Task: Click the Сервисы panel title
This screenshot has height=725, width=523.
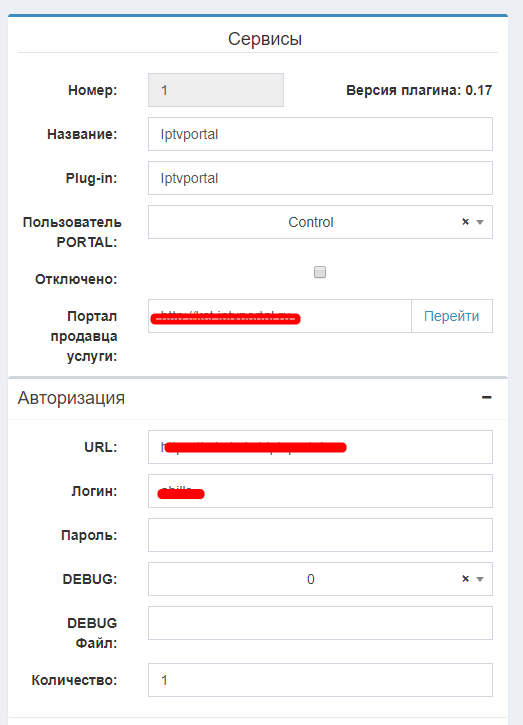Action: click(265, 39)
